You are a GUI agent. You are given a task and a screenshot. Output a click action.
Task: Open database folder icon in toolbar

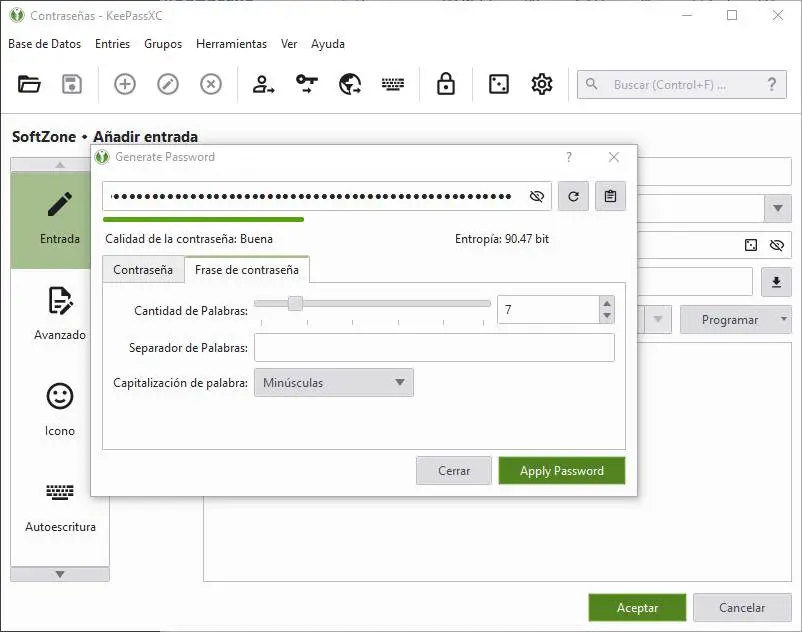pos(29,84)
